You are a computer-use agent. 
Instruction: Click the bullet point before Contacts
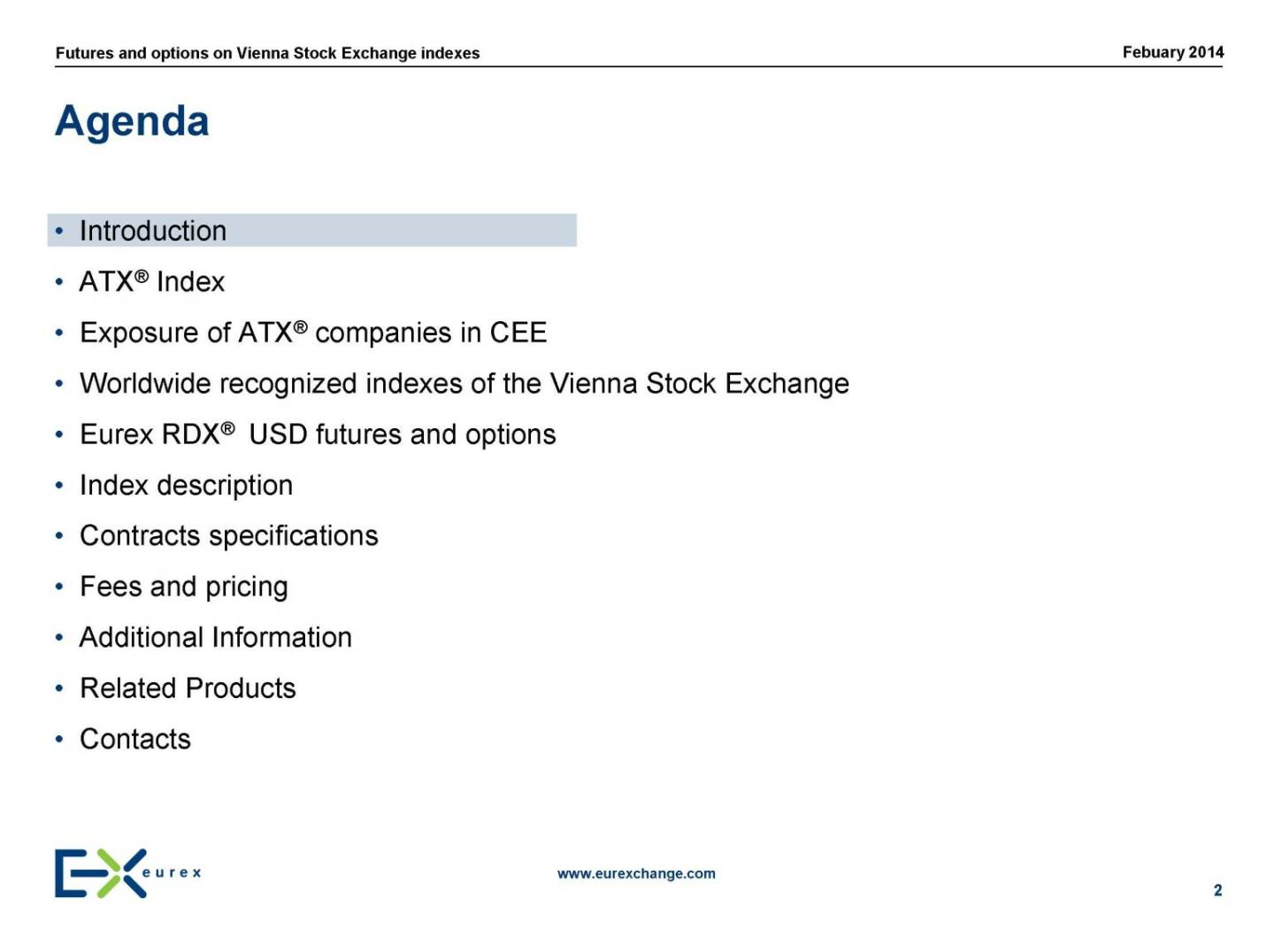[x=59, y=740]
